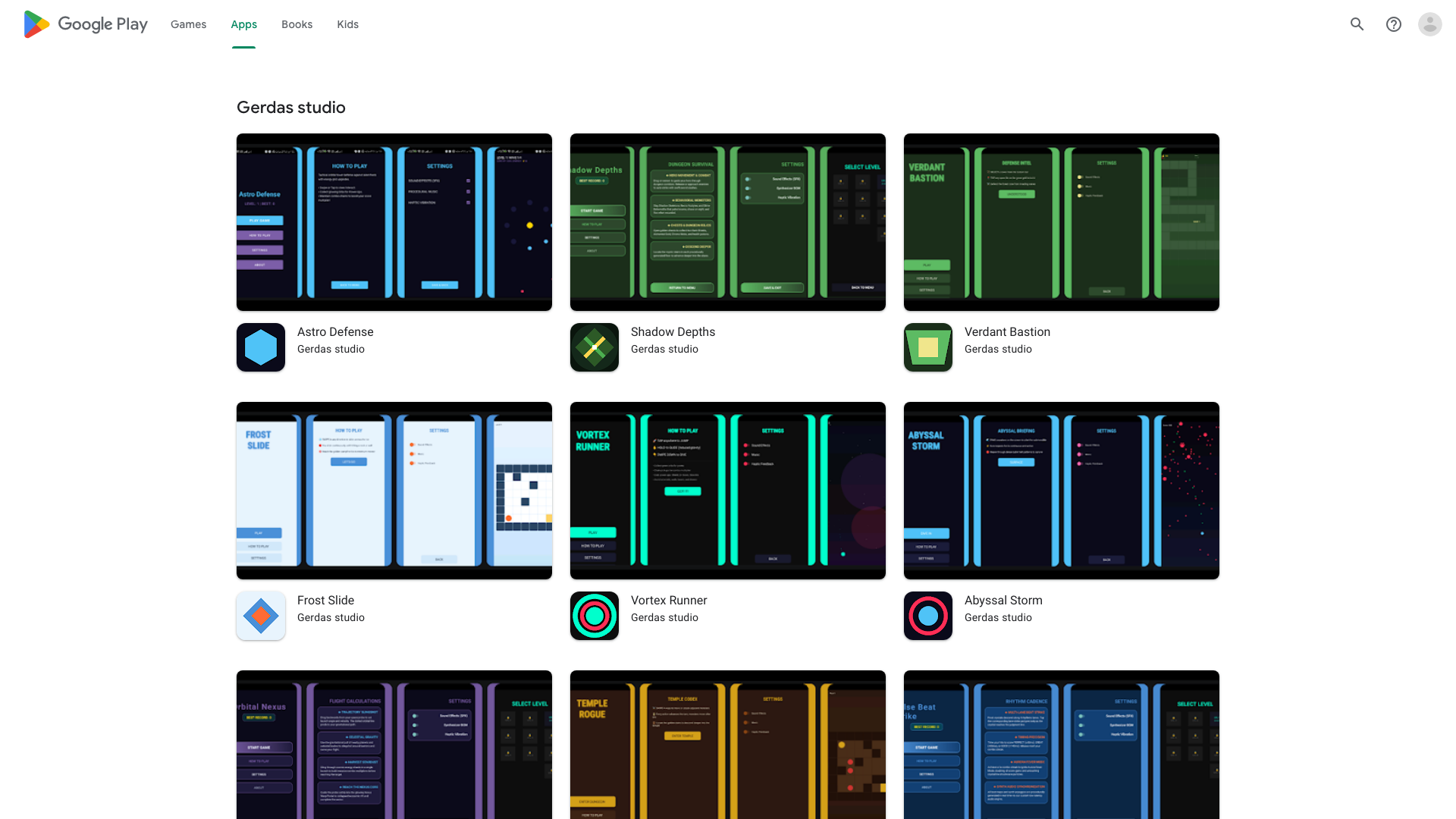Click the Abyssal Storm circle app icon
The image size is (1456, 819).
928,616
